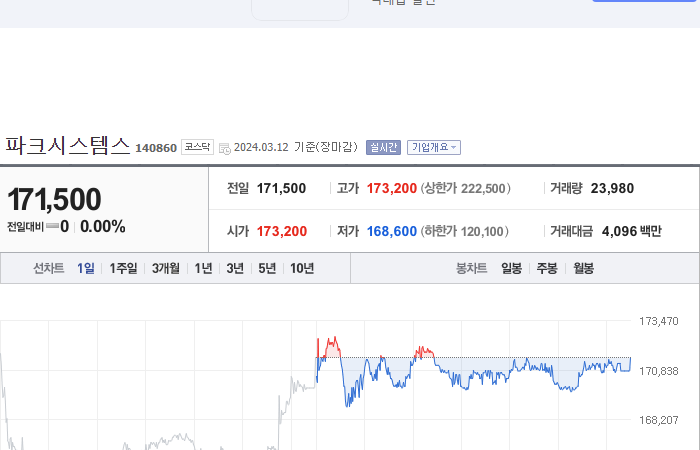
Task: Select the 월봉 candle chart
Action: tap(583, 268)
